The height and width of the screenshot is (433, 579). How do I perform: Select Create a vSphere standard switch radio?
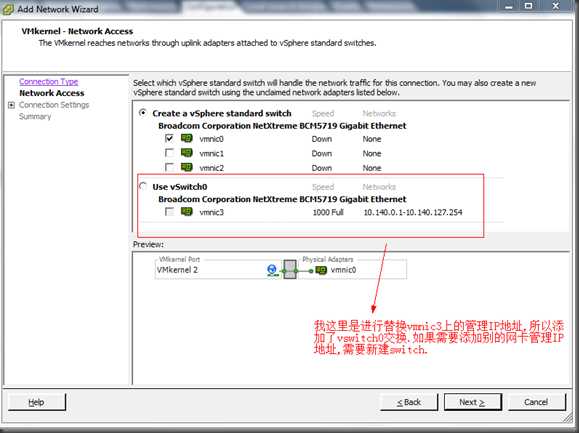pyautogui.click(x=143, y=113)
